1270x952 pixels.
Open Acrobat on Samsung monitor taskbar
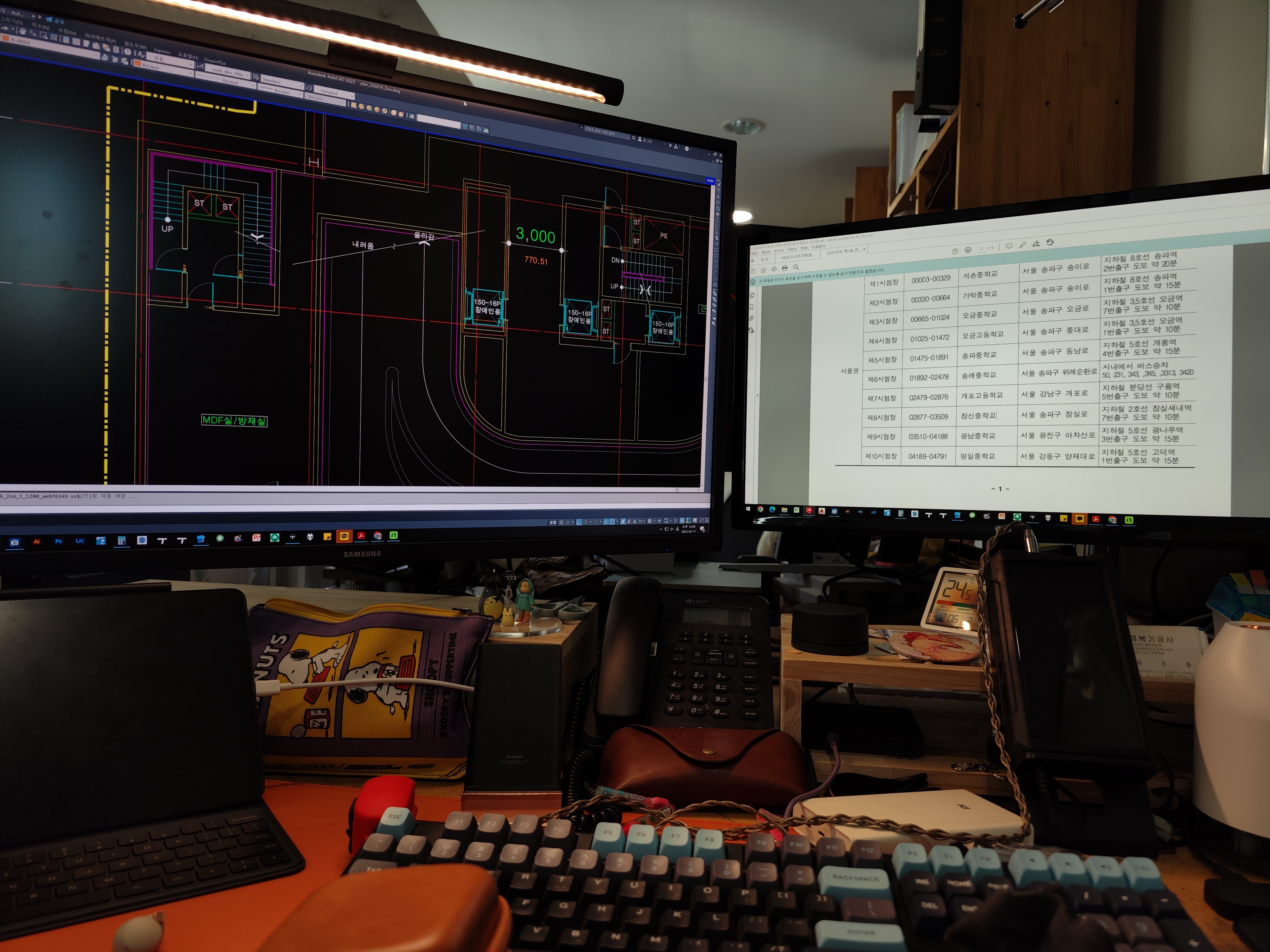pos(361,536)
